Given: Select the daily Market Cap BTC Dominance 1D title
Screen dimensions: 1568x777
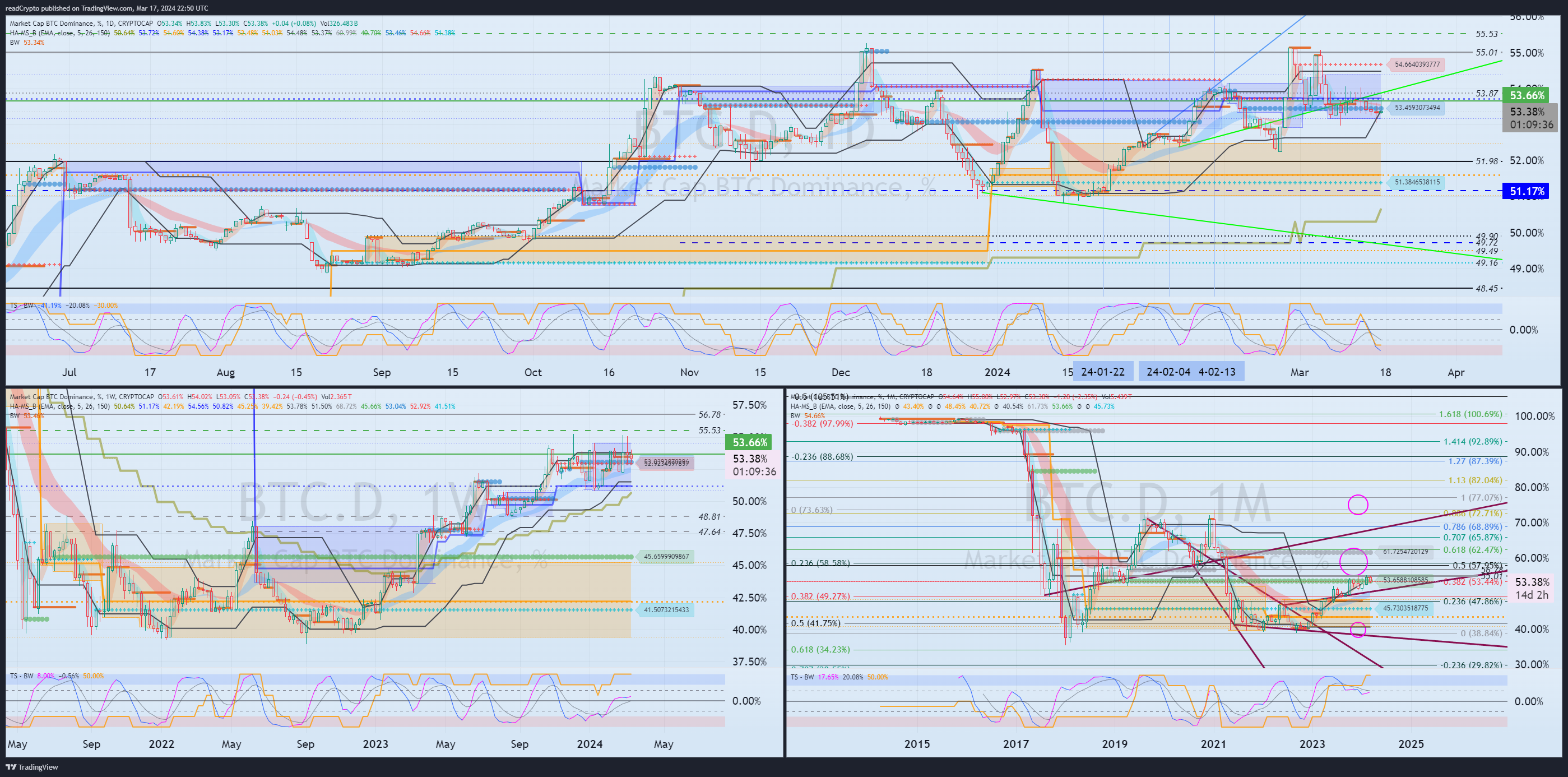Looking at the screenshot, I should 81,23.
